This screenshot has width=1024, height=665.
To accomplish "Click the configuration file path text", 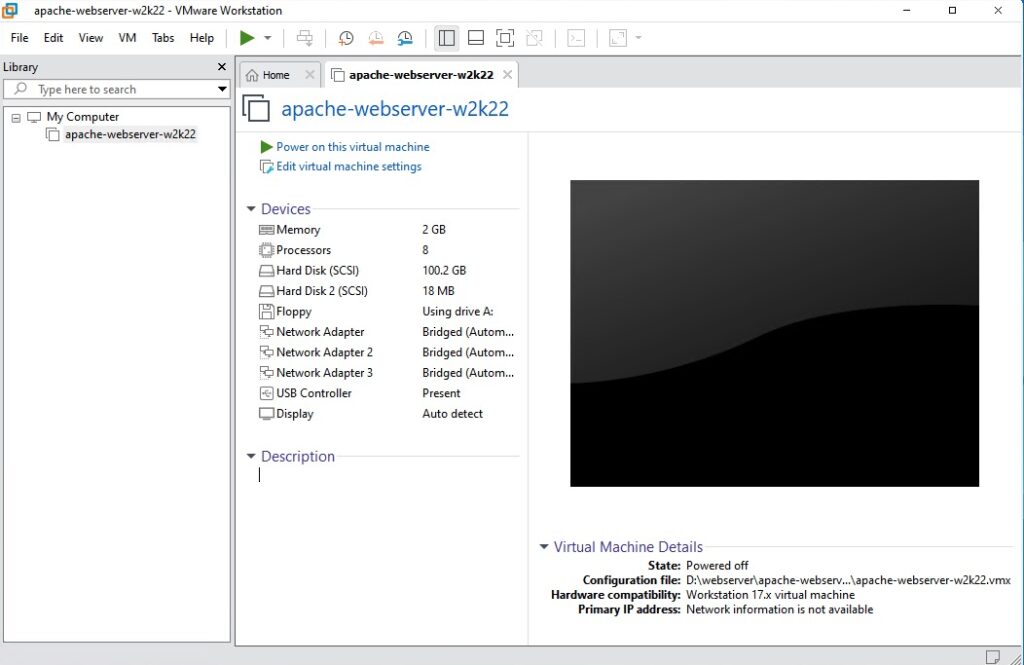I will tap(848, 580).
